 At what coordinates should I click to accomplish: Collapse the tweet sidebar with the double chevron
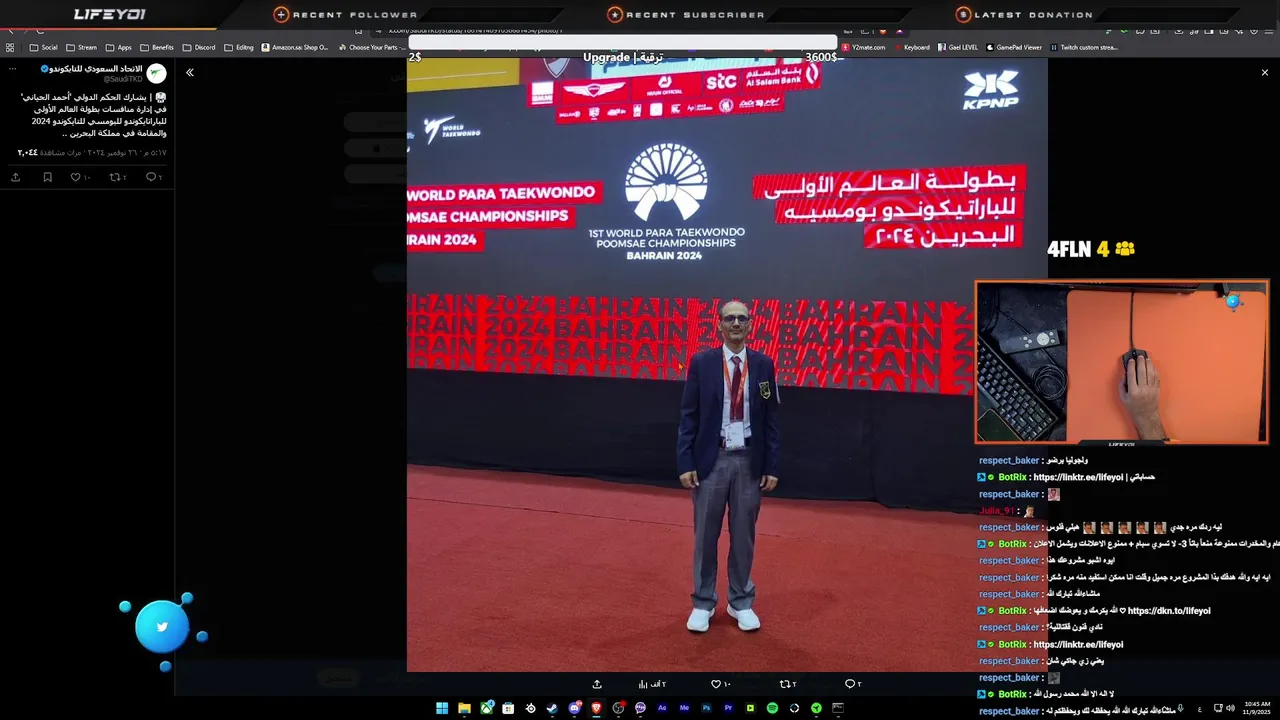pyautogui.click(x=189, y=72)
